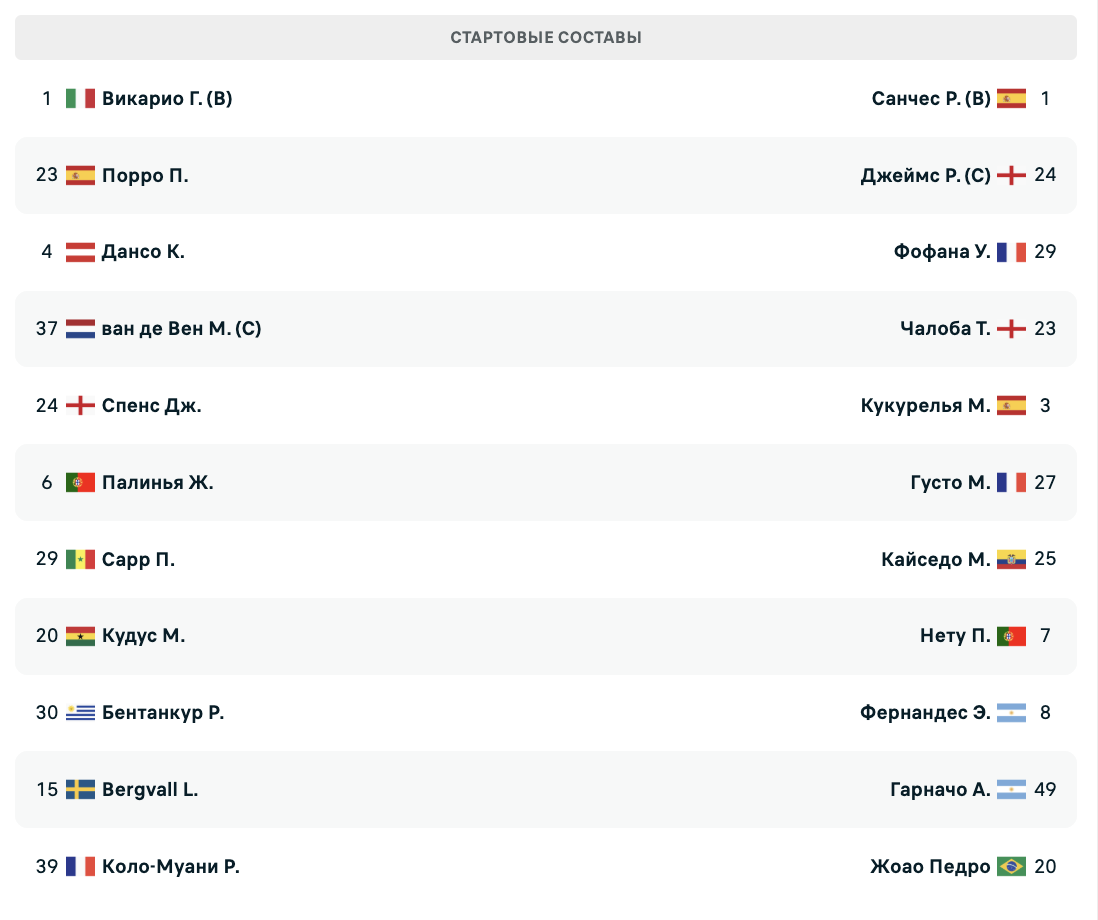Open Фернандес Э. player page

[x=925, y=713]
